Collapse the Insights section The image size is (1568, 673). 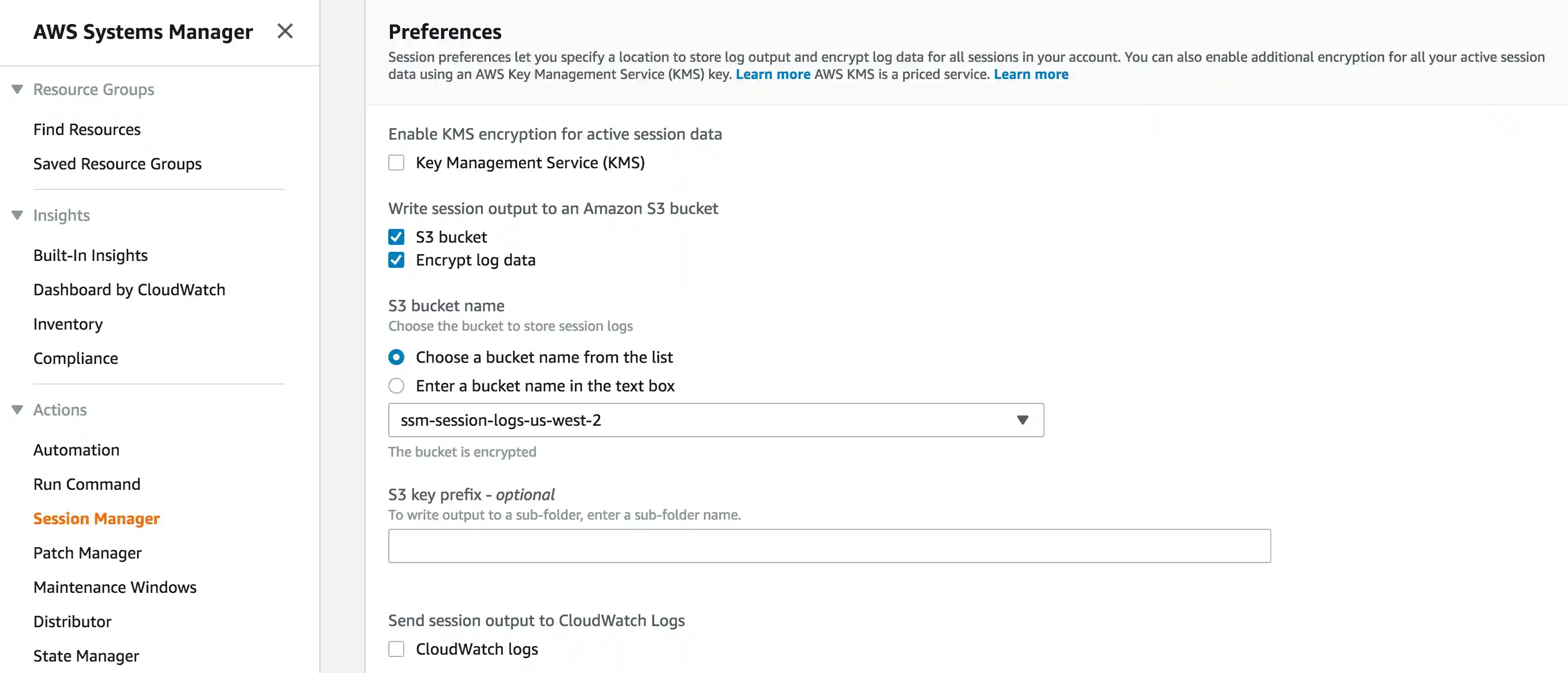pos(17,215)
